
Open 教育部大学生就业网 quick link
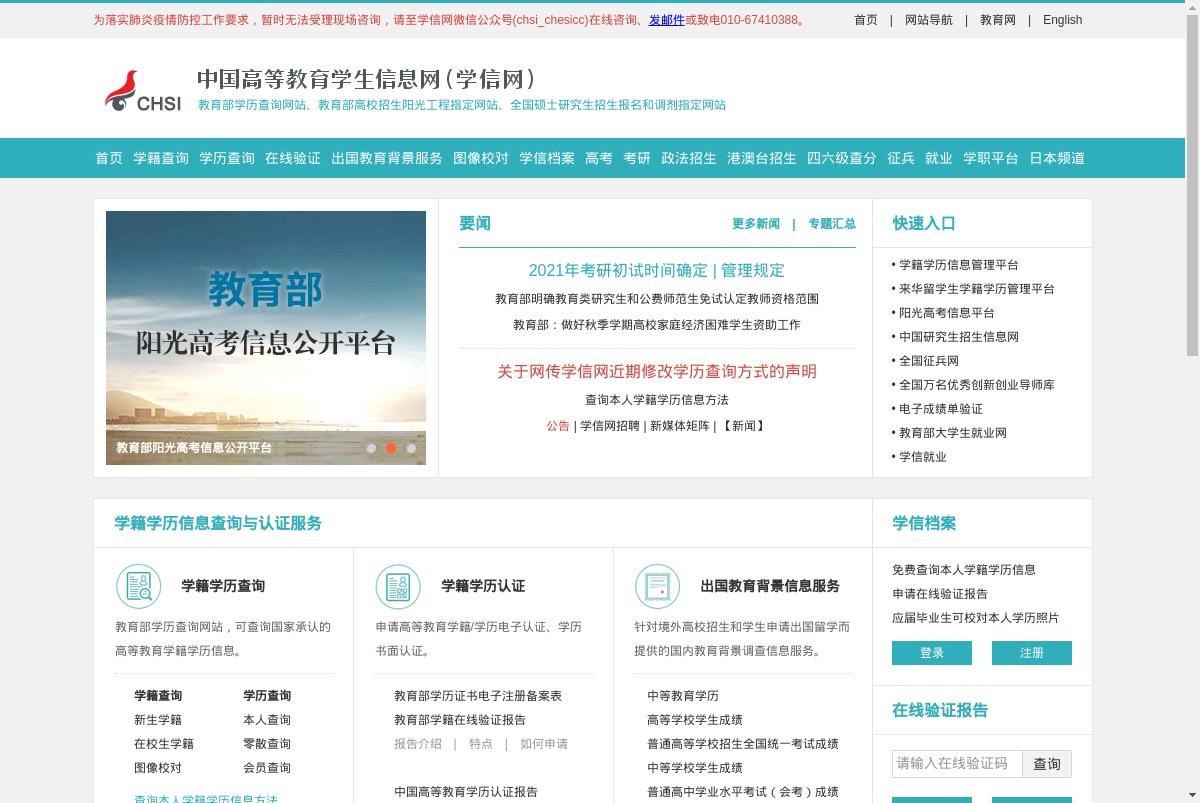click(x=953, y=433)
